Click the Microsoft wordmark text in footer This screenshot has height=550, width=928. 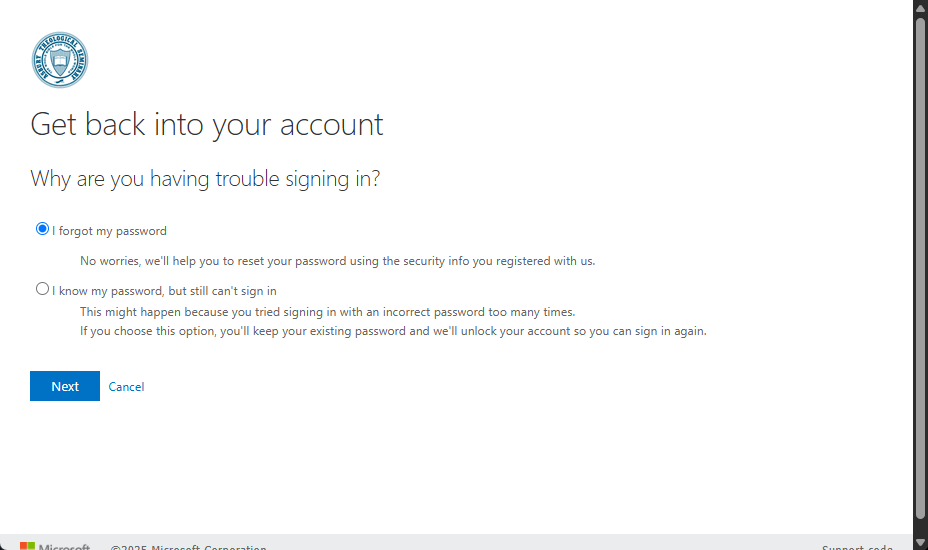coord(65,547)
